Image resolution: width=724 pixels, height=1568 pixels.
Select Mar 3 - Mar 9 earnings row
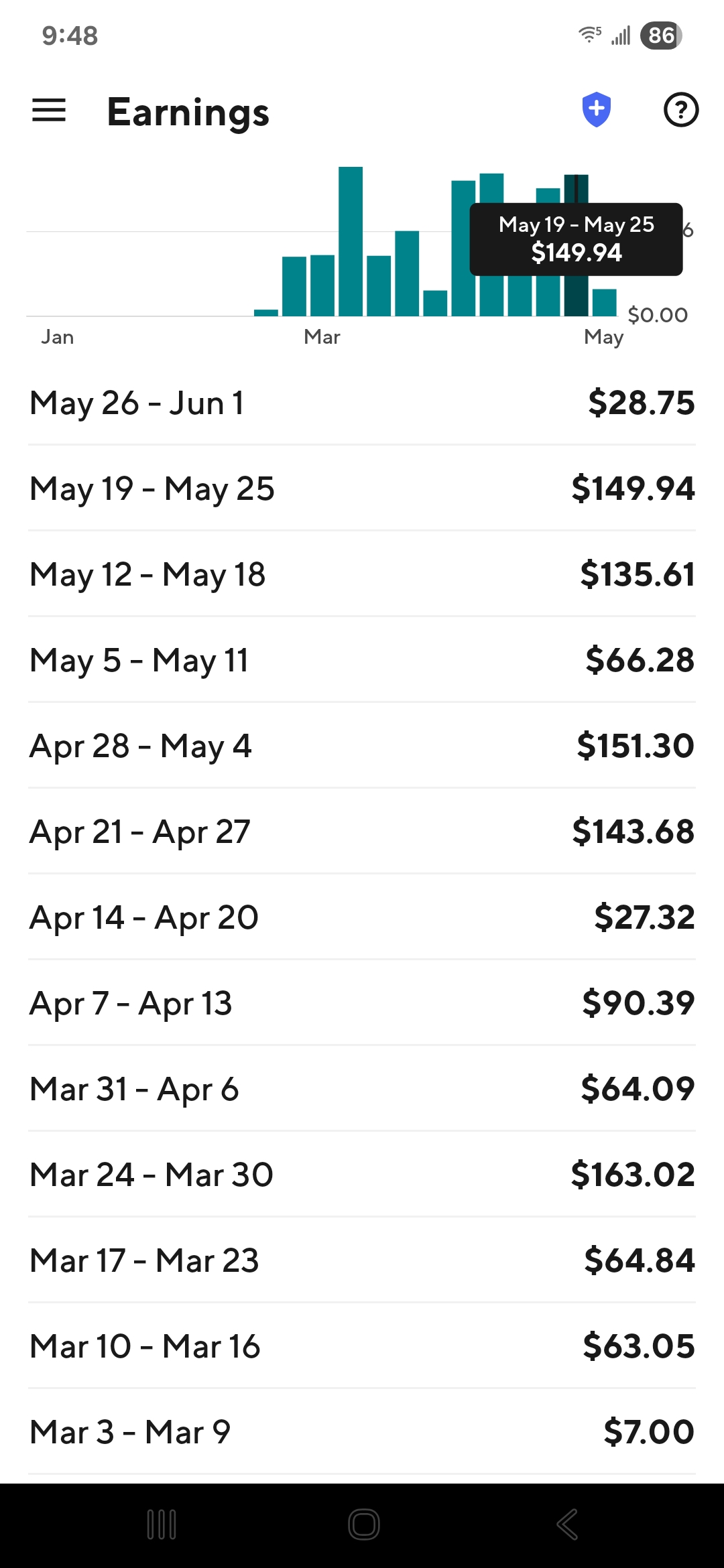pyautogui.click(x=362, y=1433)
